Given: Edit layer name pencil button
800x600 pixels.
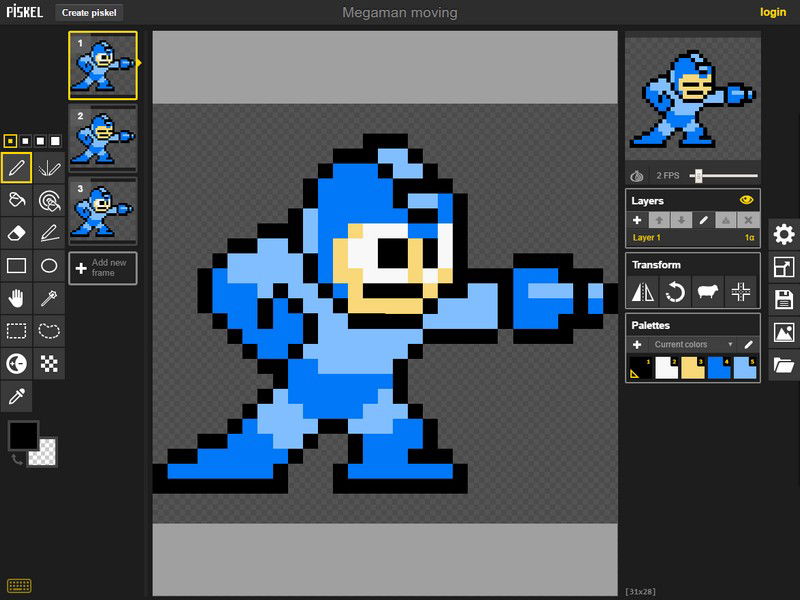Looking at the screenshot, I should 704,220.
